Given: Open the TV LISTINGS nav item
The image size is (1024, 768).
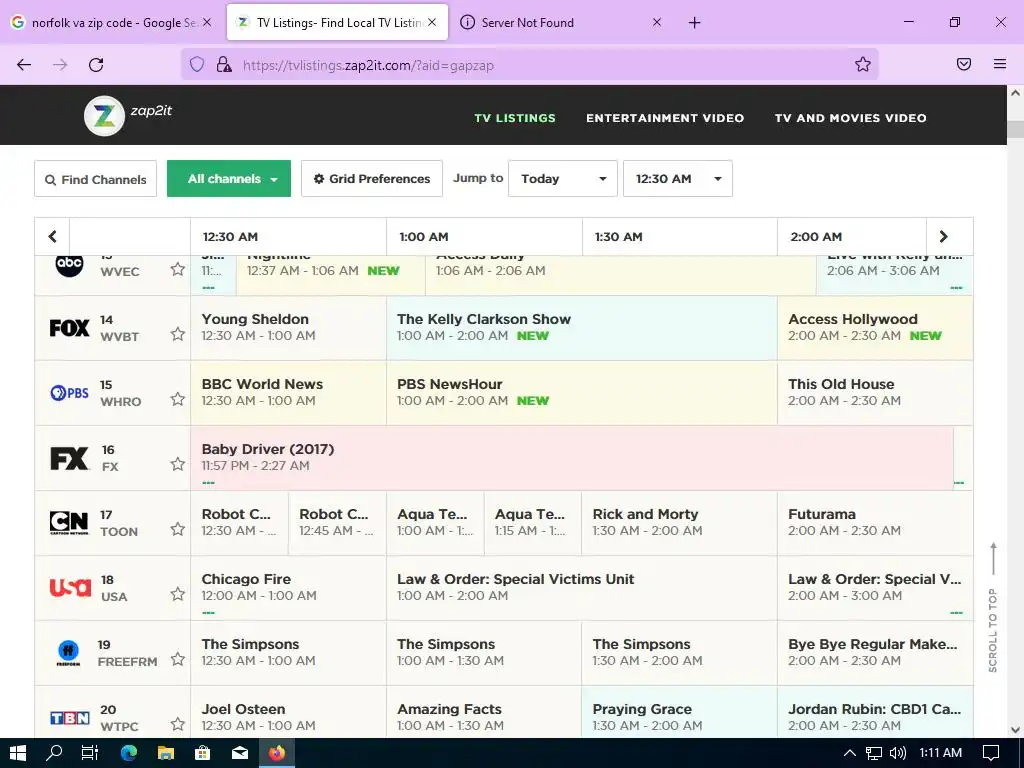Looking at the screenshot, I should (x=515, y=118).
